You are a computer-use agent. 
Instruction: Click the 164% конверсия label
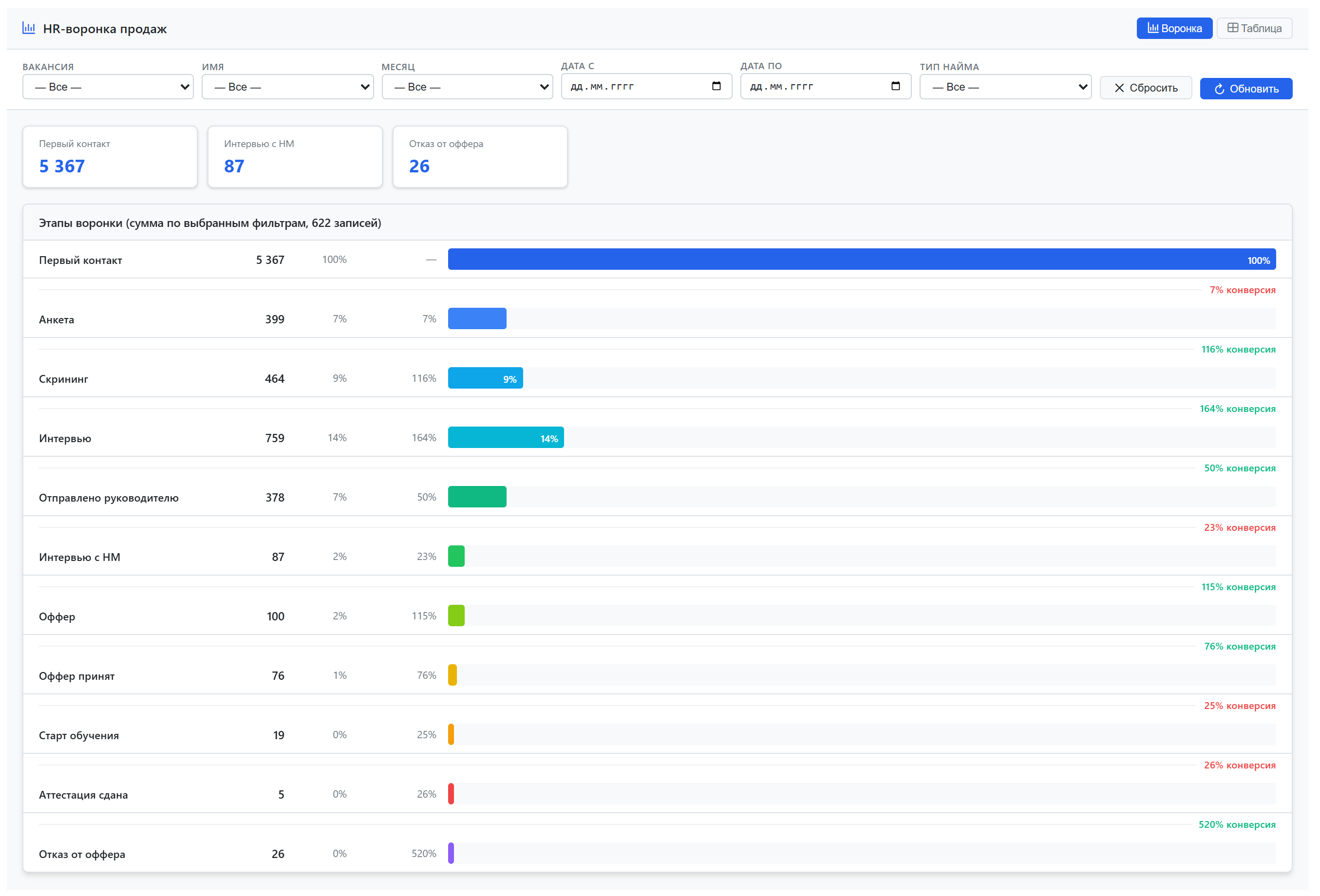tap(1238, 409)
